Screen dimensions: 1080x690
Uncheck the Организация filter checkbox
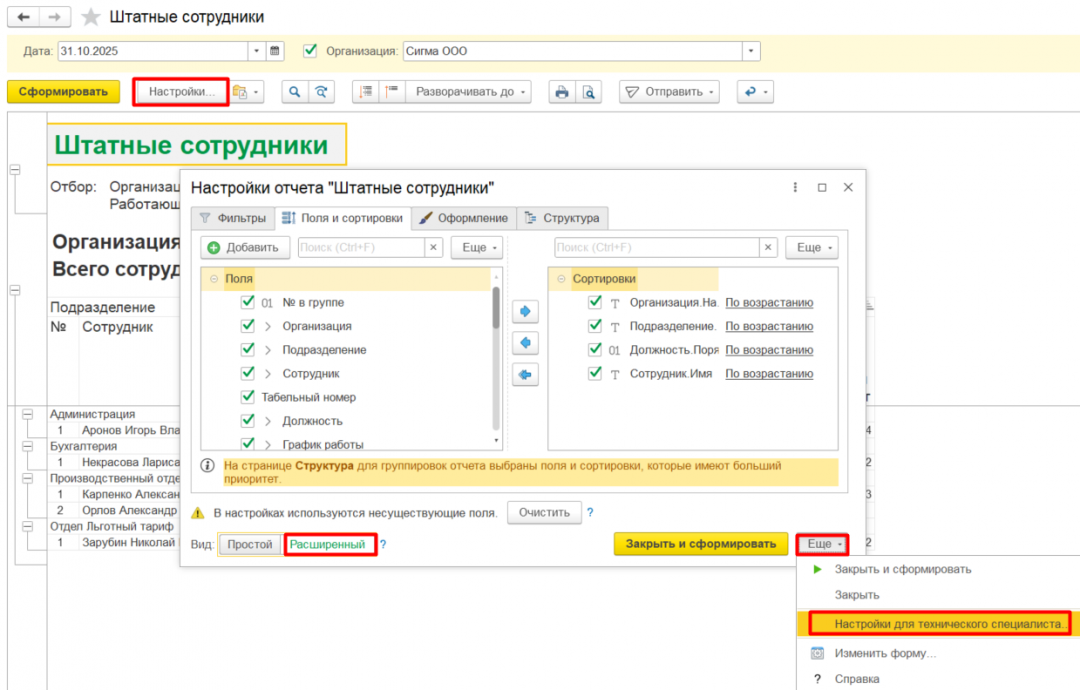pyautogui.click(x=310, y=50)
